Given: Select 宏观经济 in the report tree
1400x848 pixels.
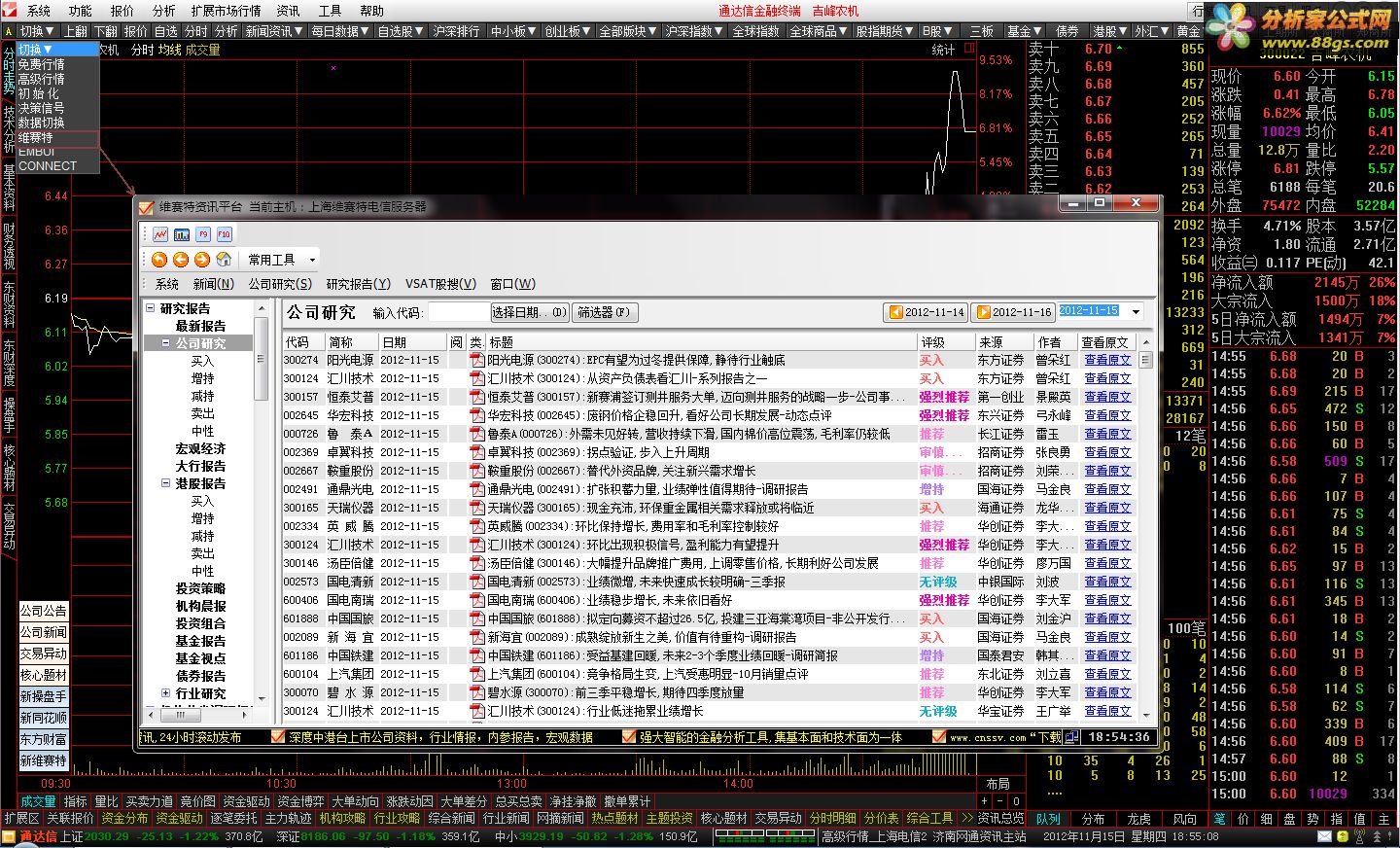Looking at the screenshot, I should click(200, 448).
